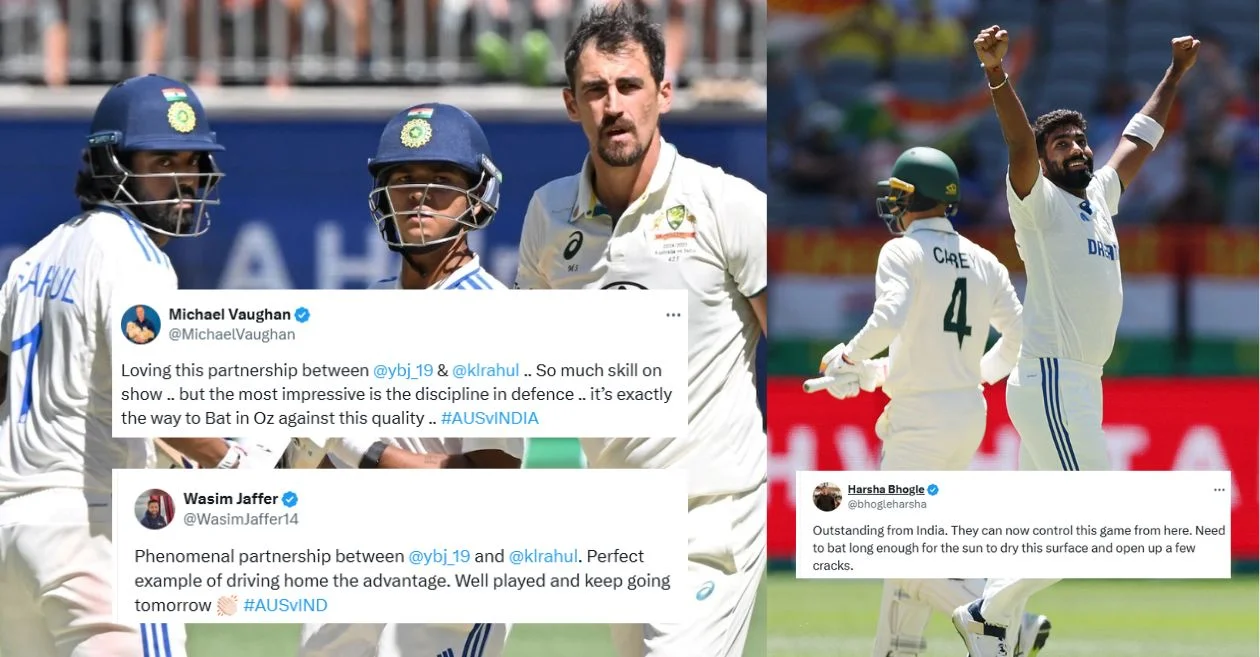Screen dimensions: 1260x657
Task: Click @klrahul mention in Vaughan's tweet
Action: click(488, 370)
